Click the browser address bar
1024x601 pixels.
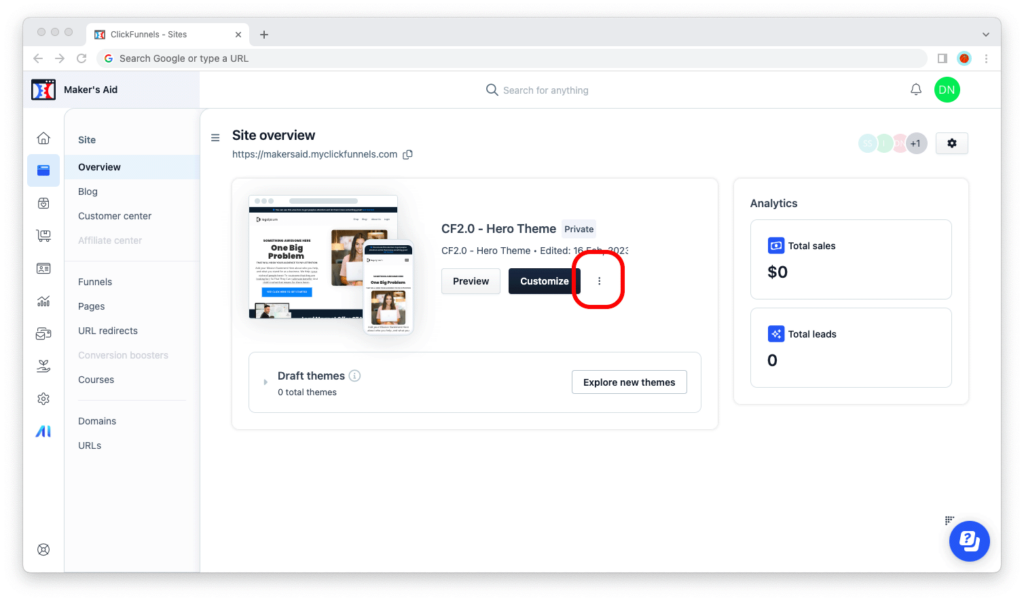[512, 58]
